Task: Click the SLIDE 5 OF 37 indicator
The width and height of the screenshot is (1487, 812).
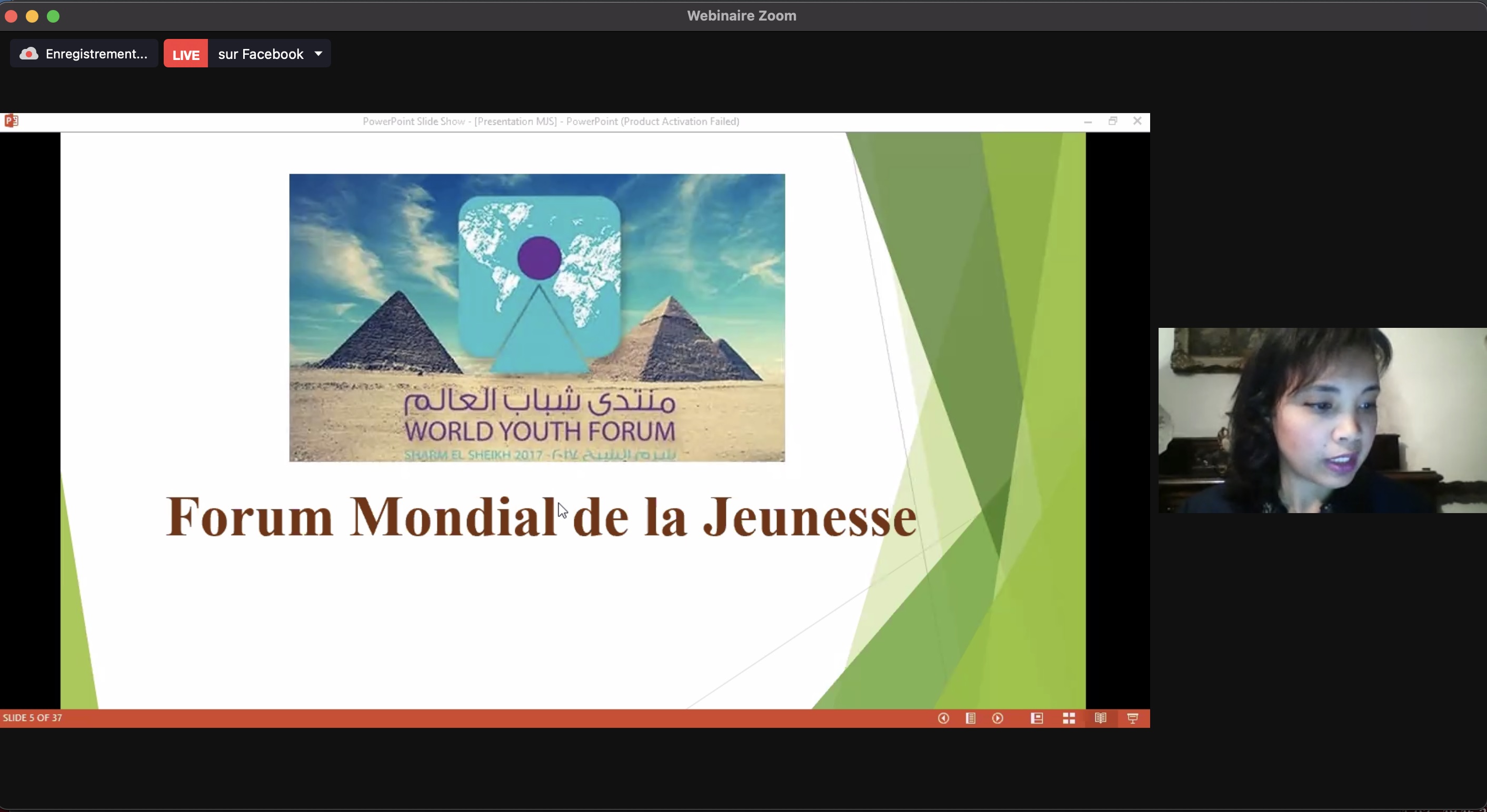Action: [32, 718]
